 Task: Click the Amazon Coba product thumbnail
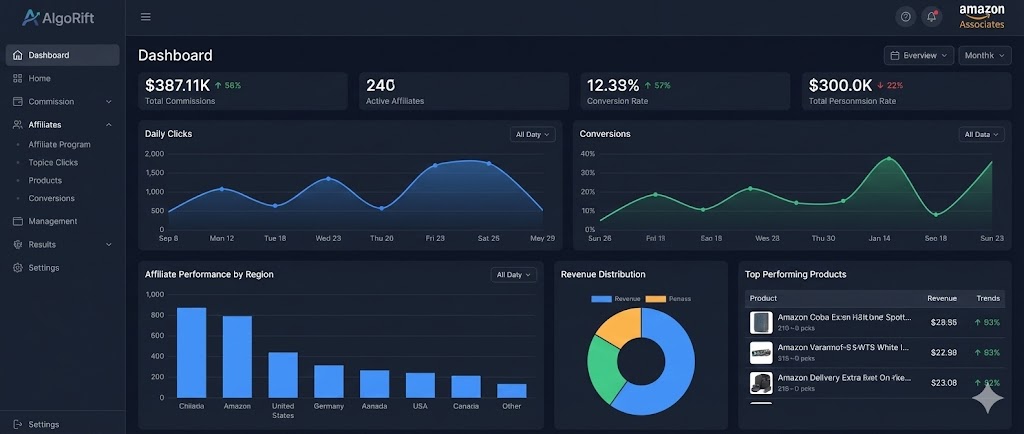click(761, 322)
